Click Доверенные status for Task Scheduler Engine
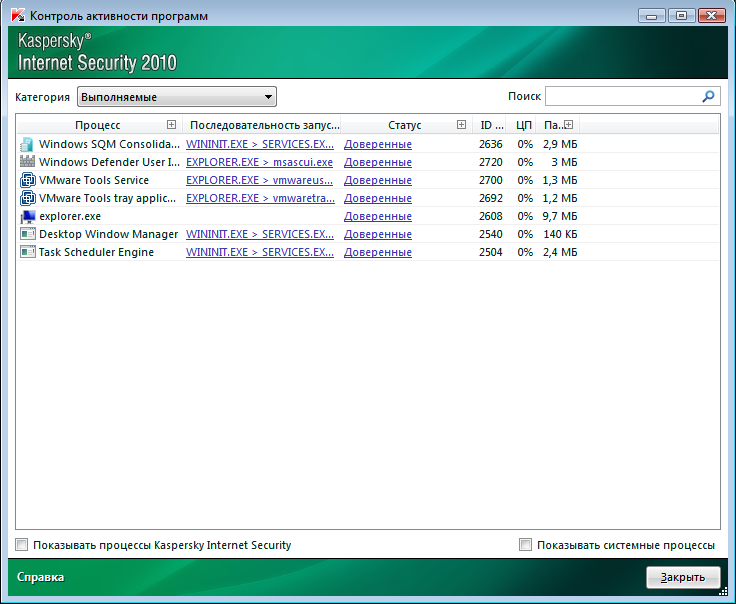 tap(378, 252)
